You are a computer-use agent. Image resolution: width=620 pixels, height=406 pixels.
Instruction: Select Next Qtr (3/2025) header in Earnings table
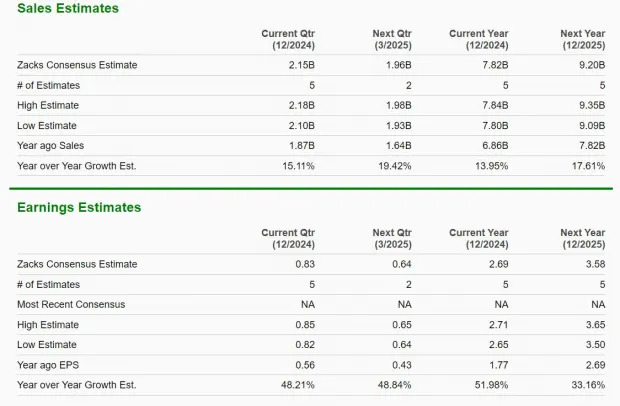pyautogui.click(x=392, y=239)
